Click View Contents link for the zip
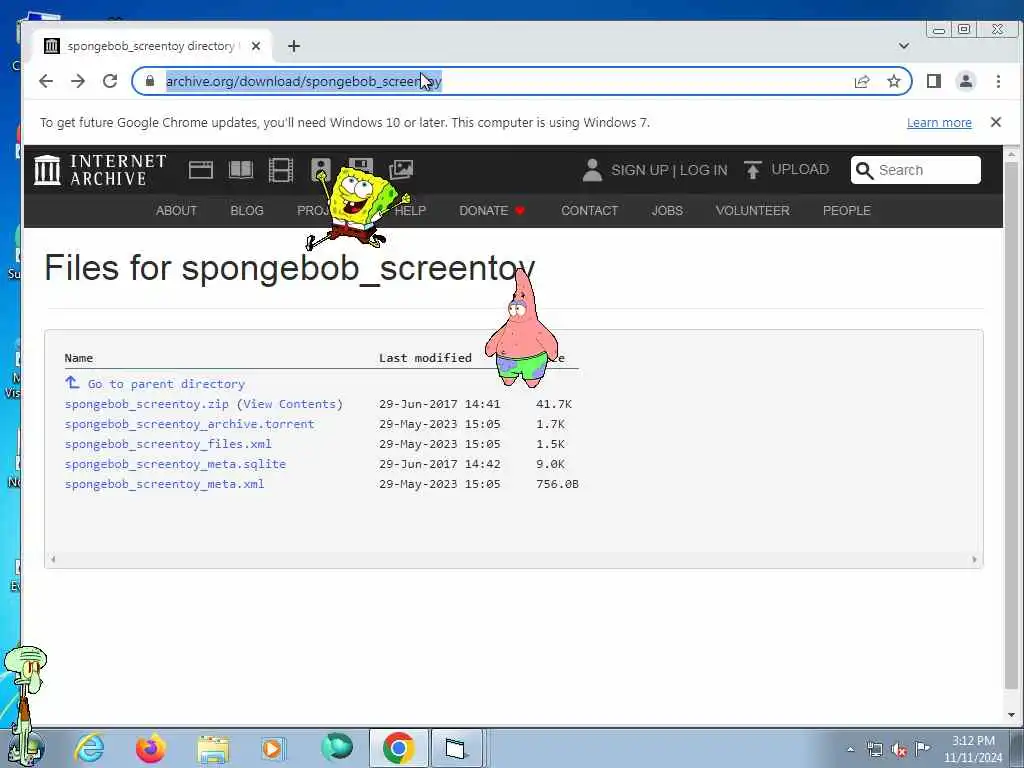This screenshot has width=1024, height=768. [289, 404]
